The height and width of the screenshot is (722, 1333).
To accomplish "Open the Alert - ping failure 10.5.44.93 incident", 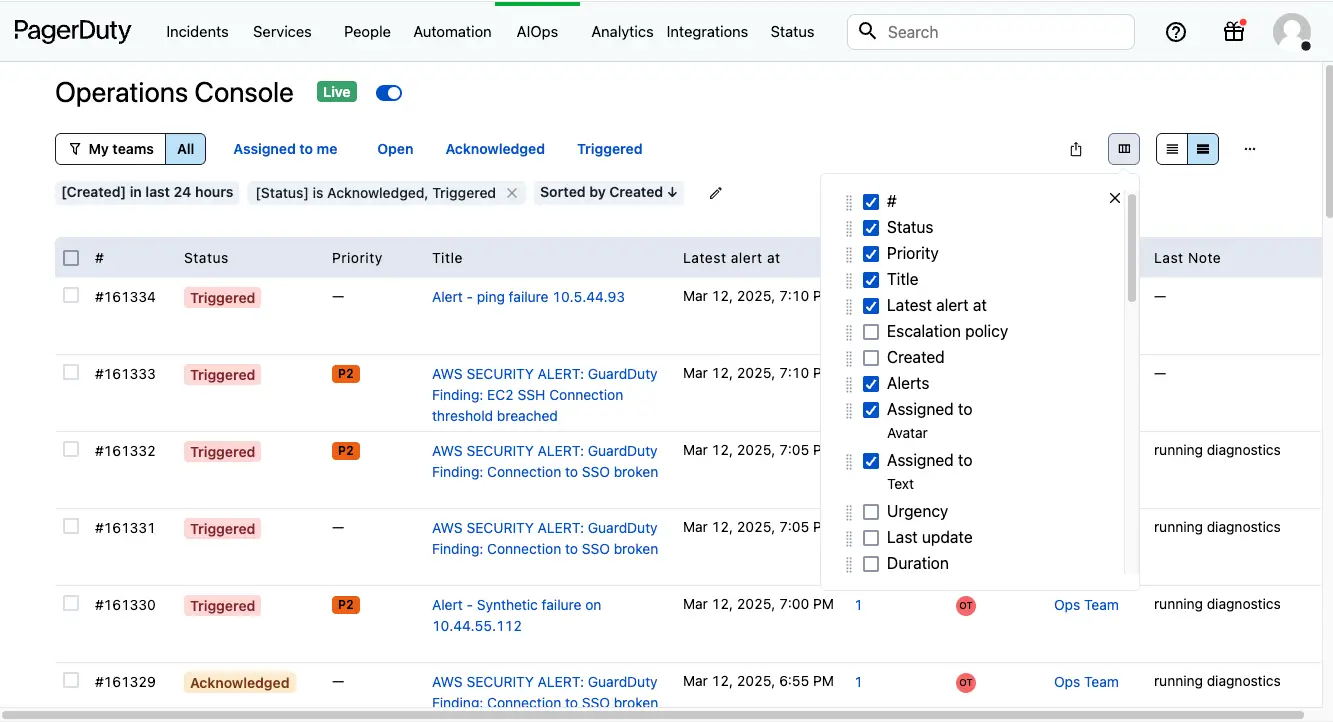I will click(528, 297).
